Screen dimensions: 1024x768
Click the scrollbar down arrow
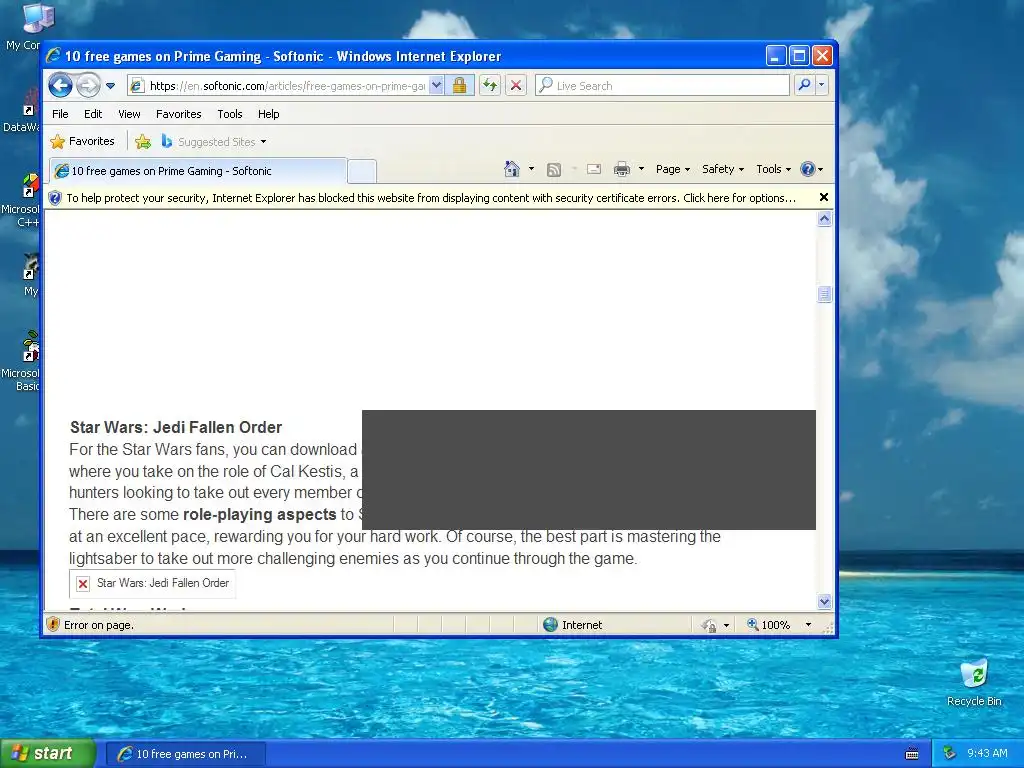[x=824, y=601]
